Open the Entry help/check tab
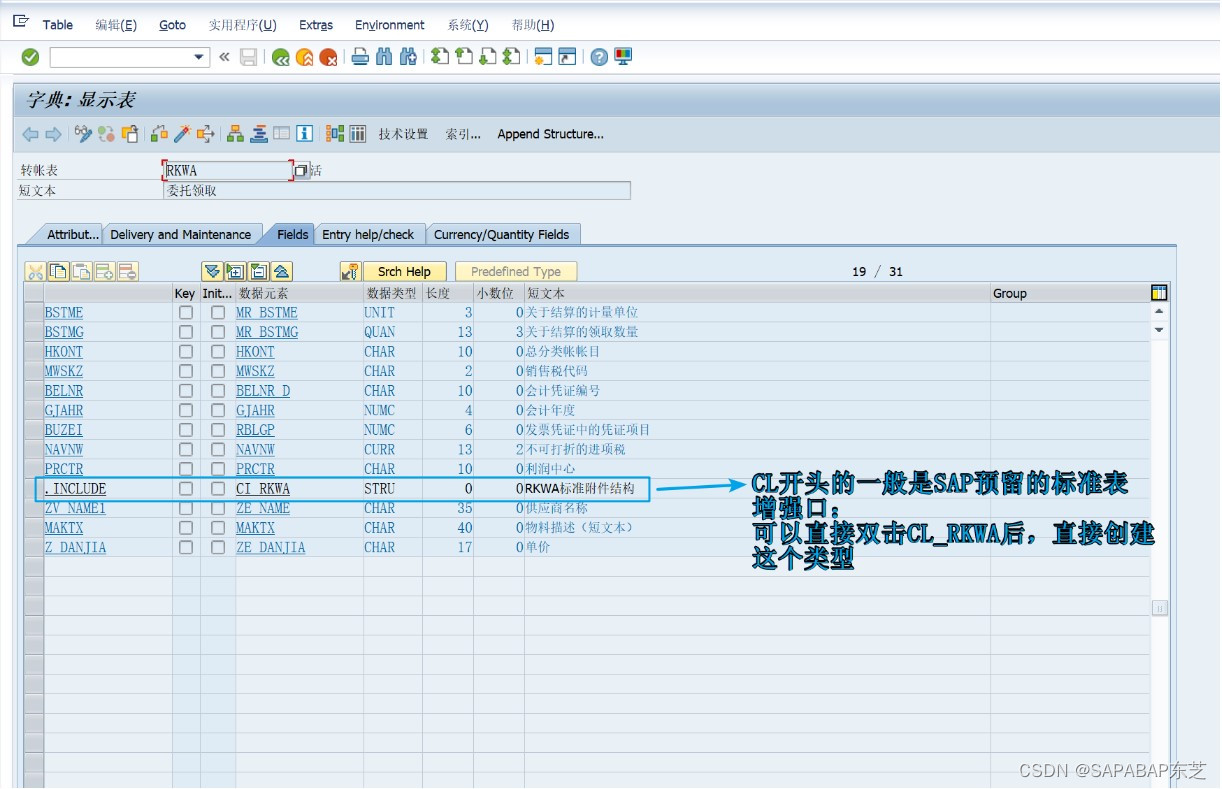The width and height of the screenshot is (1222, 789). pos(371,234)
